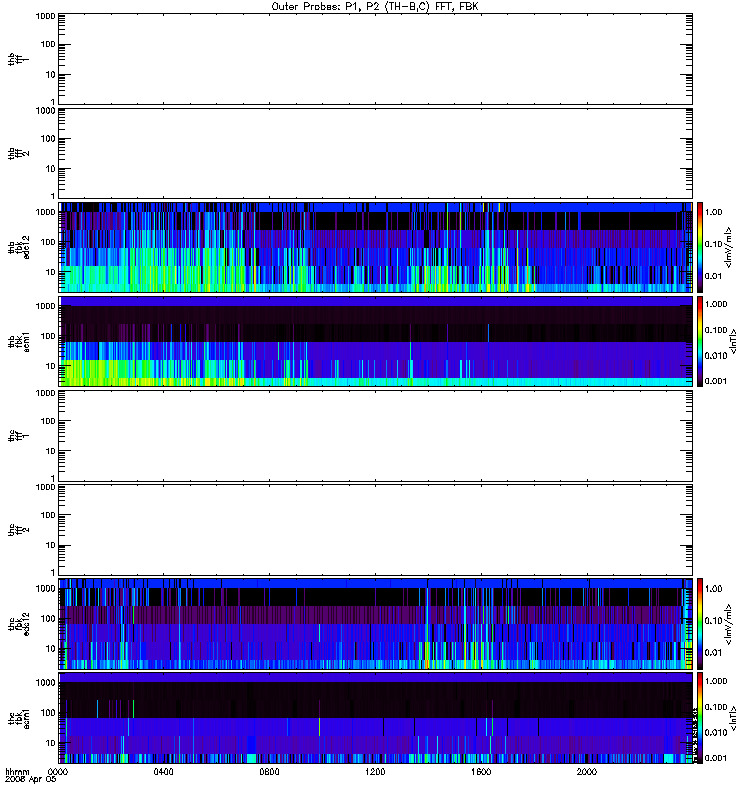Click the '10' tick on thc fbk scm1 axis
750x800 pixels.
point(51,743)
